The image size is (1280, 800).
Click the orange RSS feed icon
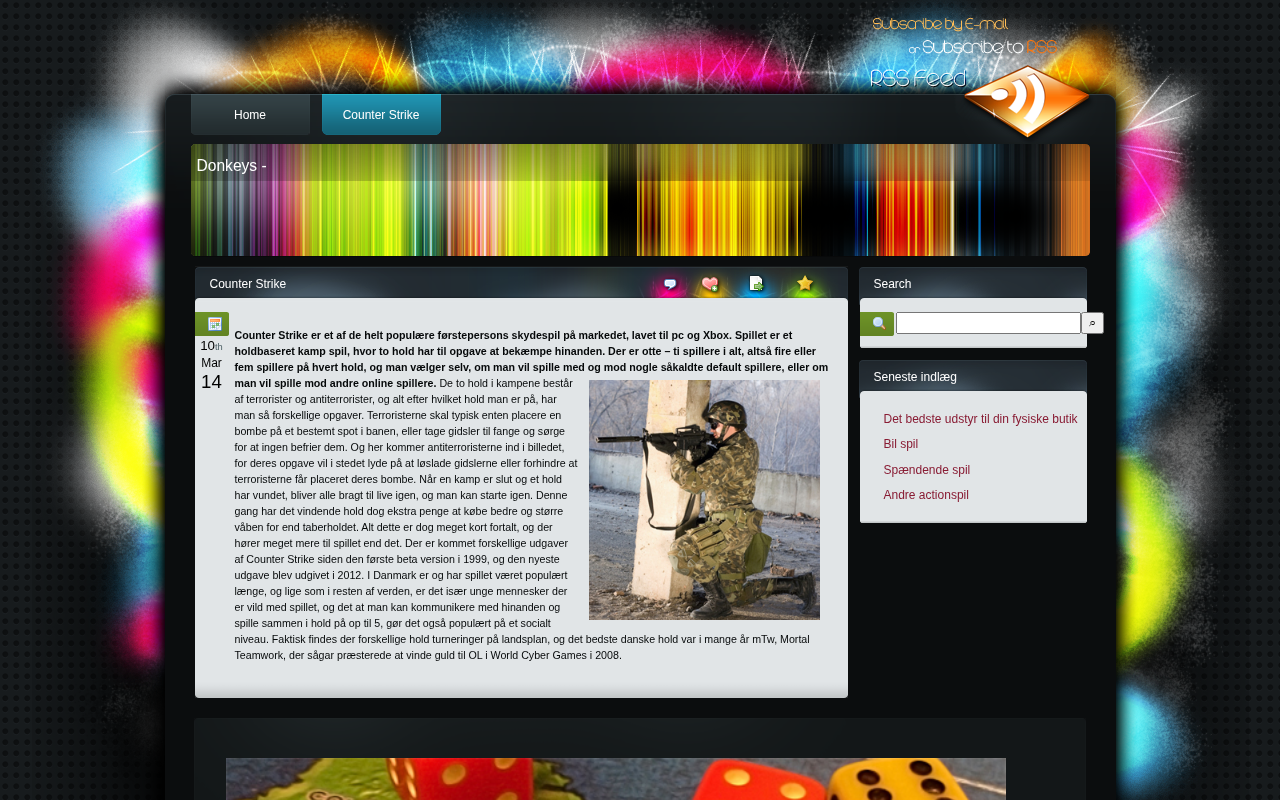point(1026,101)
